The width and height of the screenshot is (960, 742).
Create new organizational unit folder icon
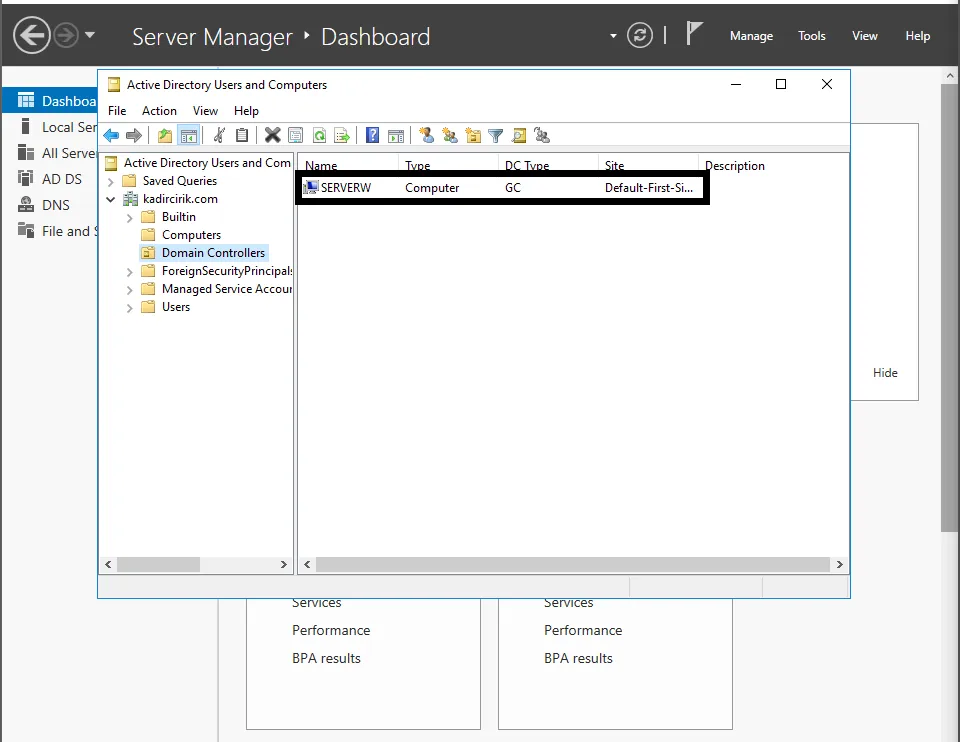(x=473, y=136)
